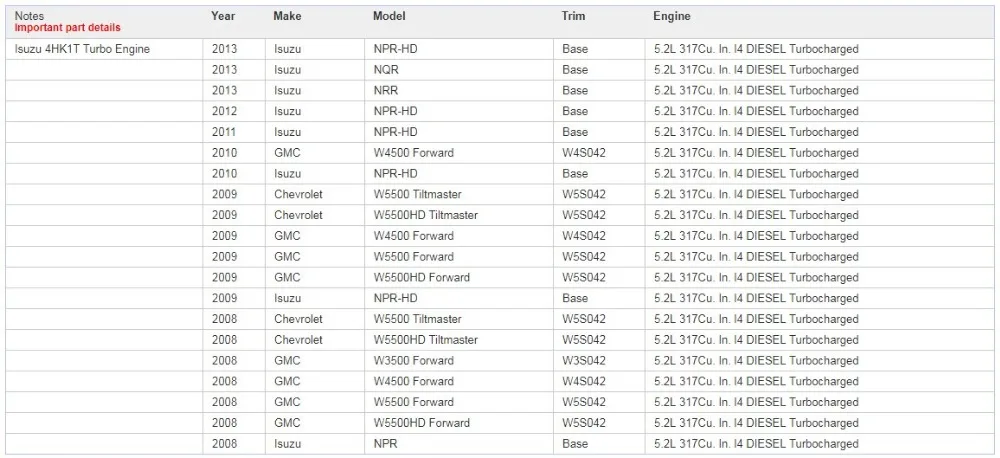Click the Trim column header
The image size is (1000, 458).
click(x=572, y=16)
